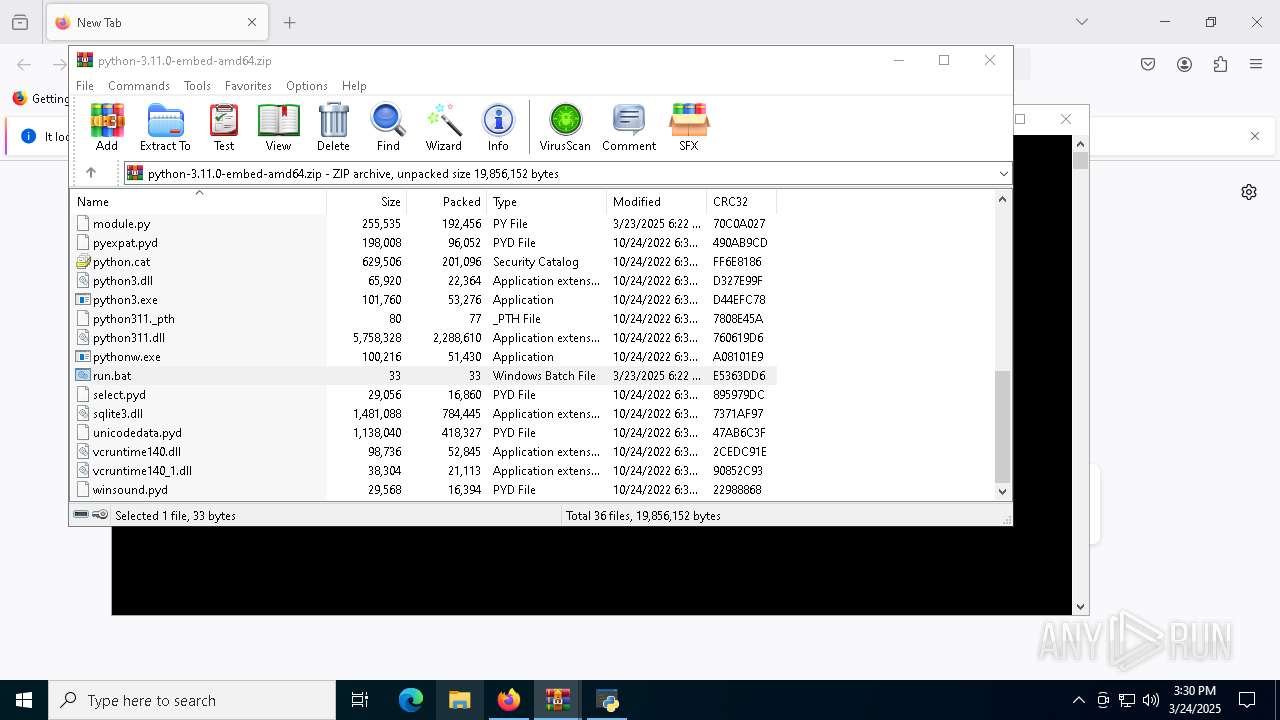Click the file list scroll up arrow

coord(1003,199)
